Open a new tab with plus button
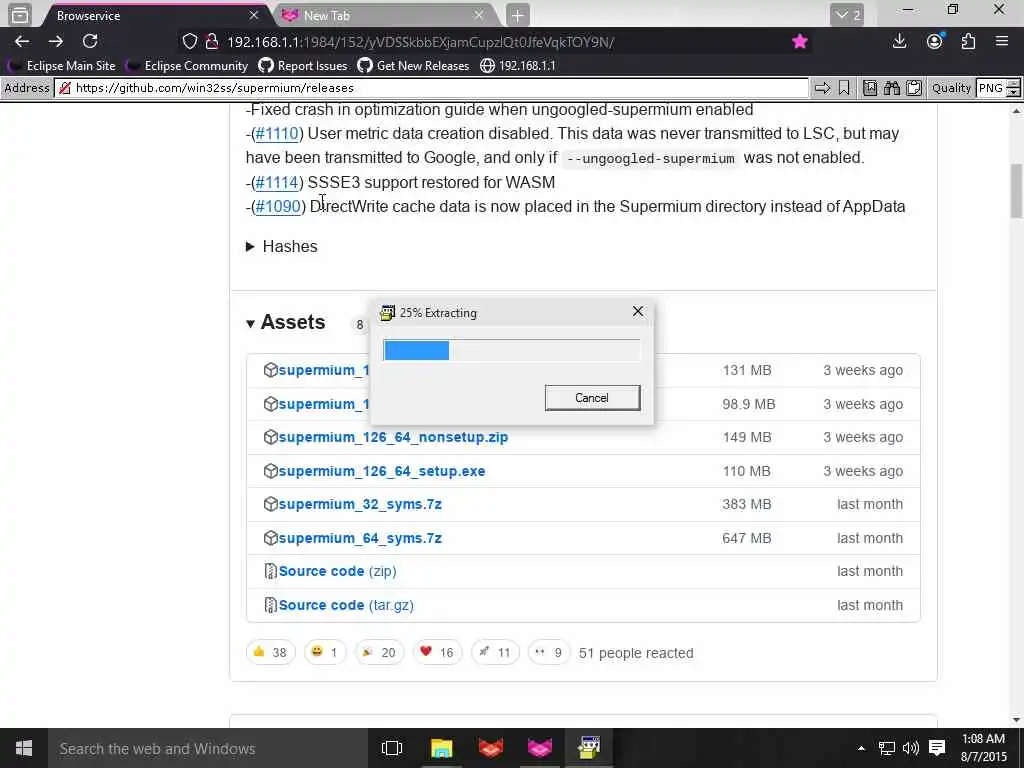 click(x=517, y=15)
